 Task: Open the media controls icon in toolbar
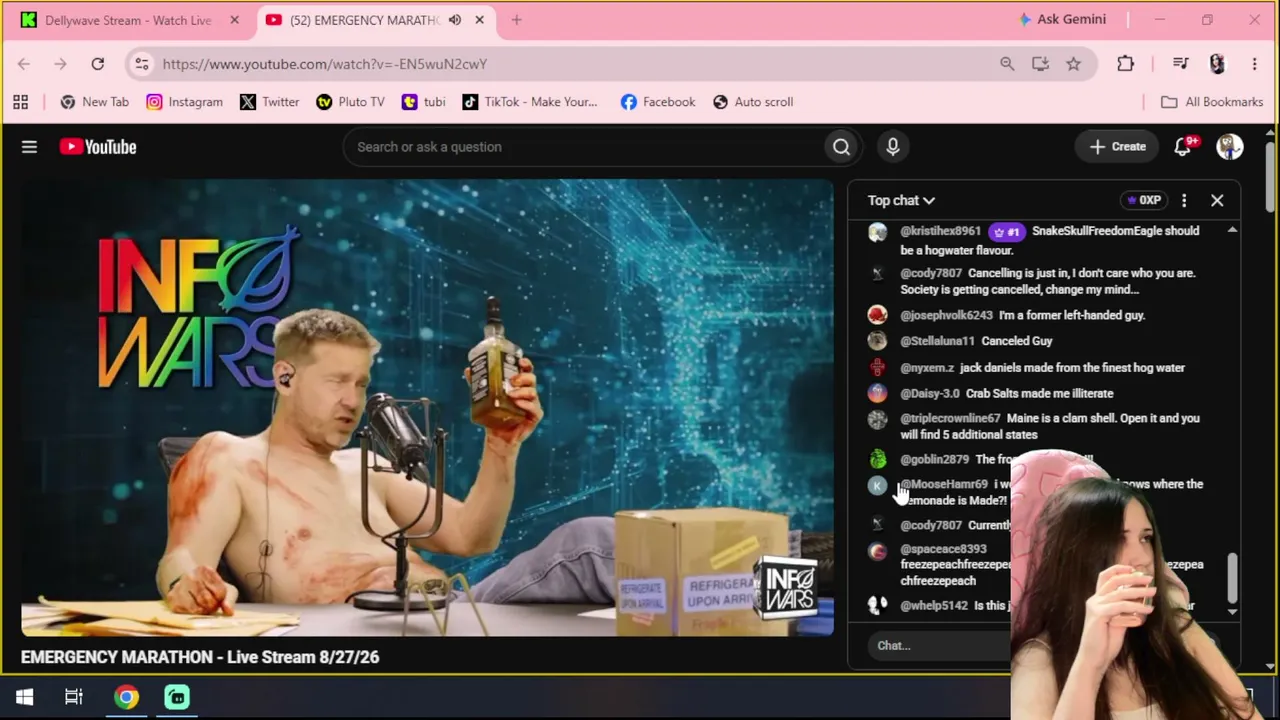click(1181, 64)
